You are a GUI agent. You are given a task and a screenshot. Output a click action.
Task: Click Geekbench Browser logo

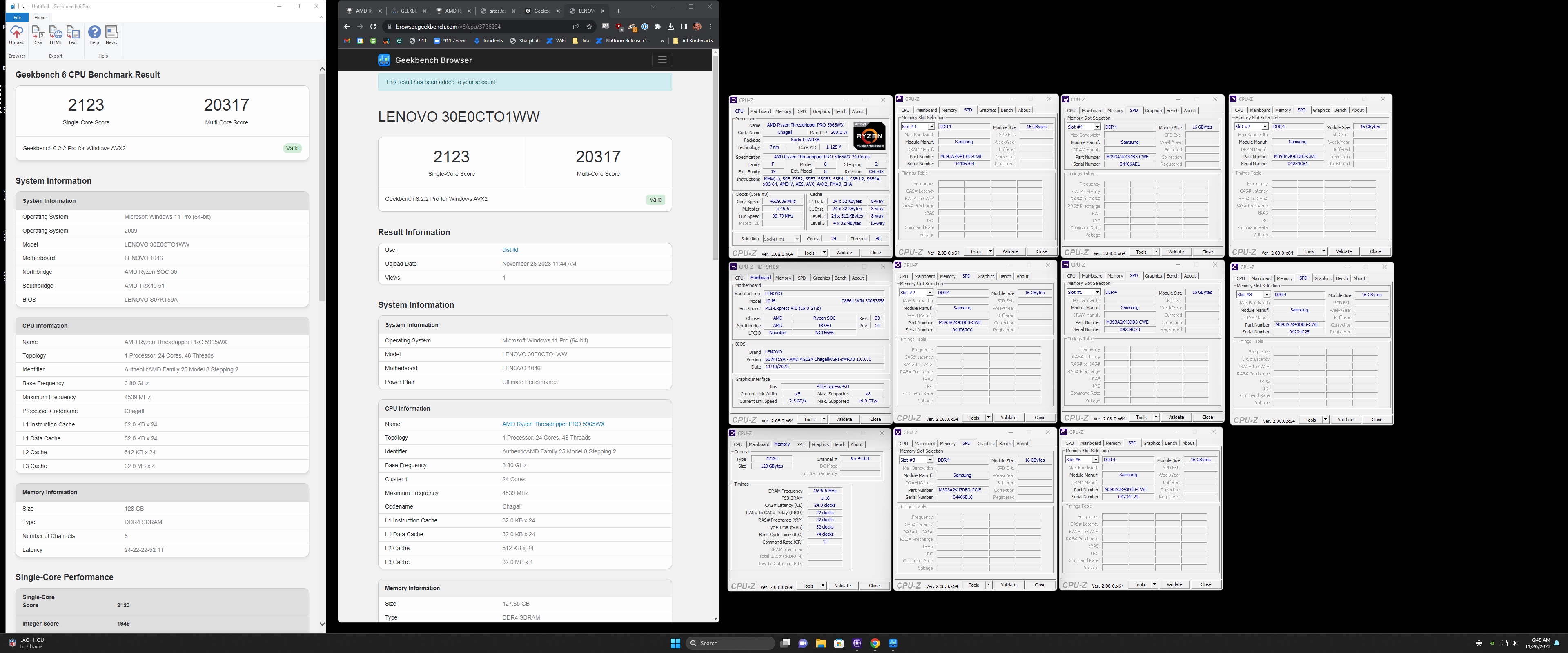pos(425,60)
